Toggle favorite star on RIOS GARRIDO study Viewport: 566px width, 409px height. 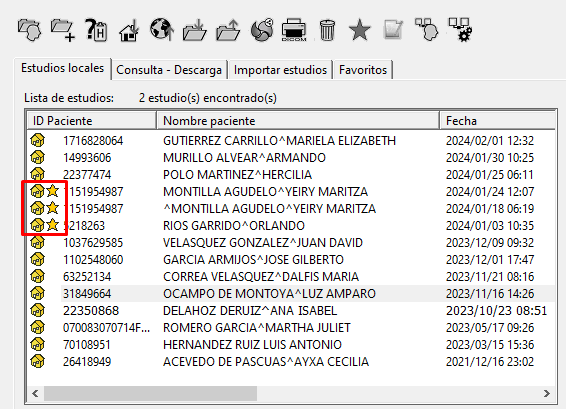(53, 225)
